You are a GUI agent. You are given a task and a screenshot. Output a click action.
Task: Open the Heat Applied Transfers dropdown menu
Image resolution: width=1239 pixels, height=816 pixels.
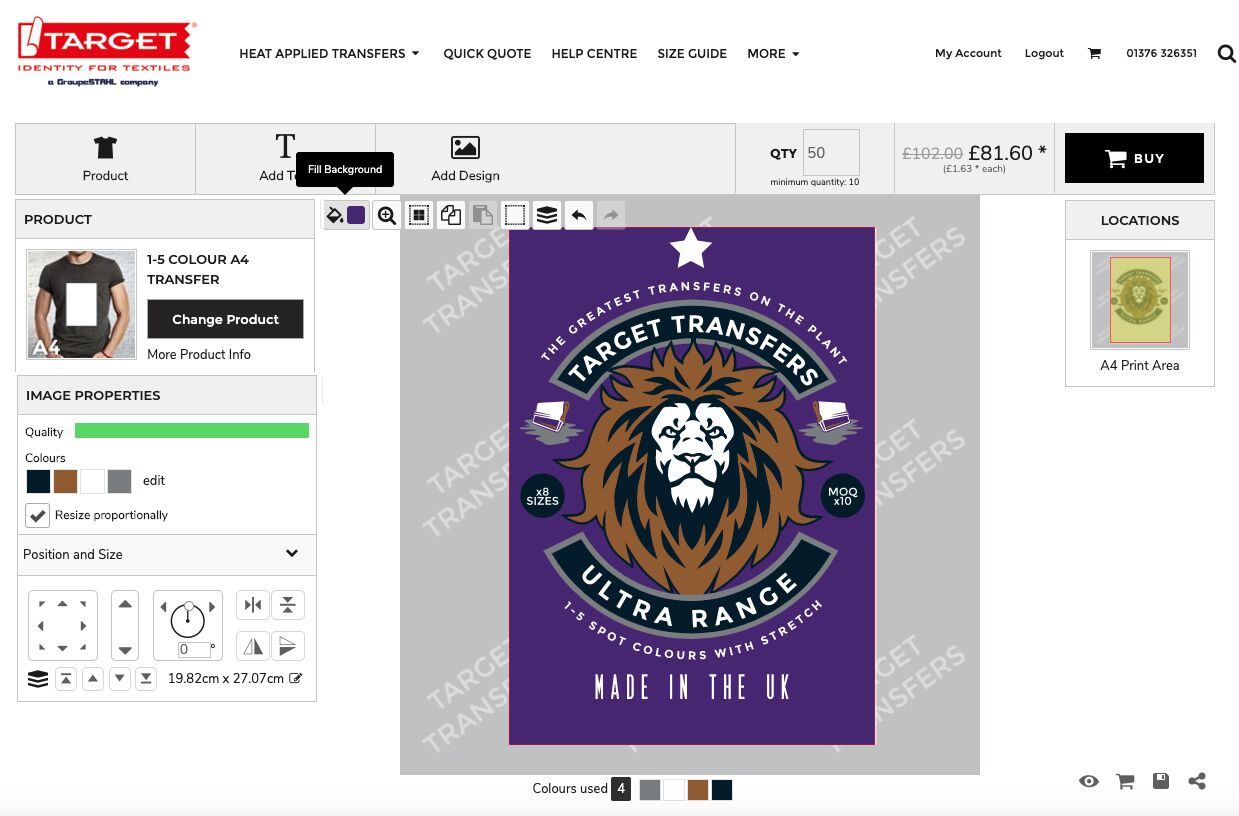[x=329, y=54]
